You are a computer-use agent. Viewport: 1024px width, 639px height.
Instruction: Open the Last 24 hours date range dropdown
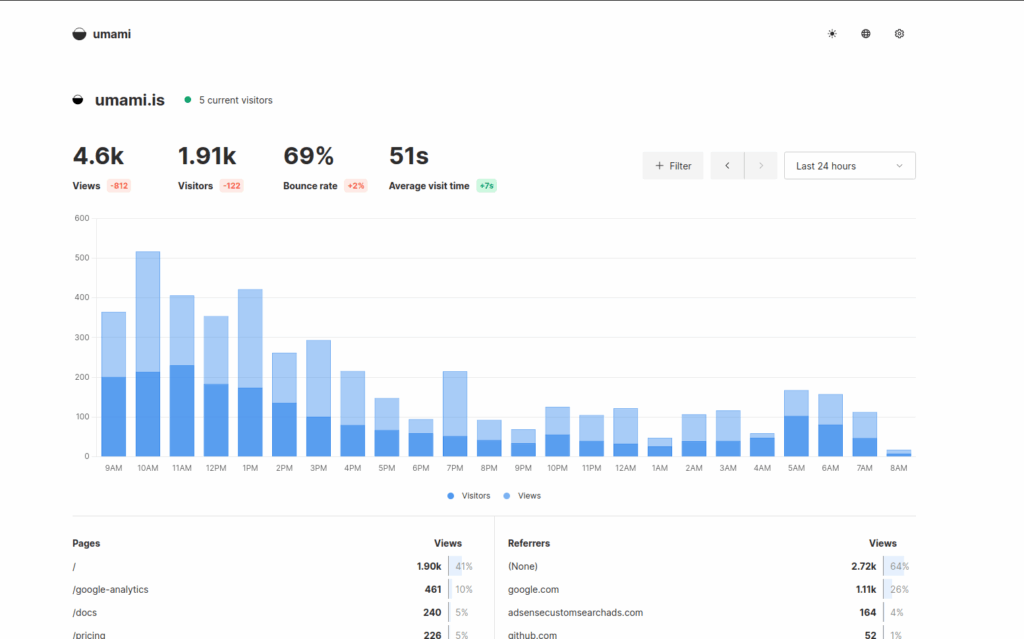849,166
